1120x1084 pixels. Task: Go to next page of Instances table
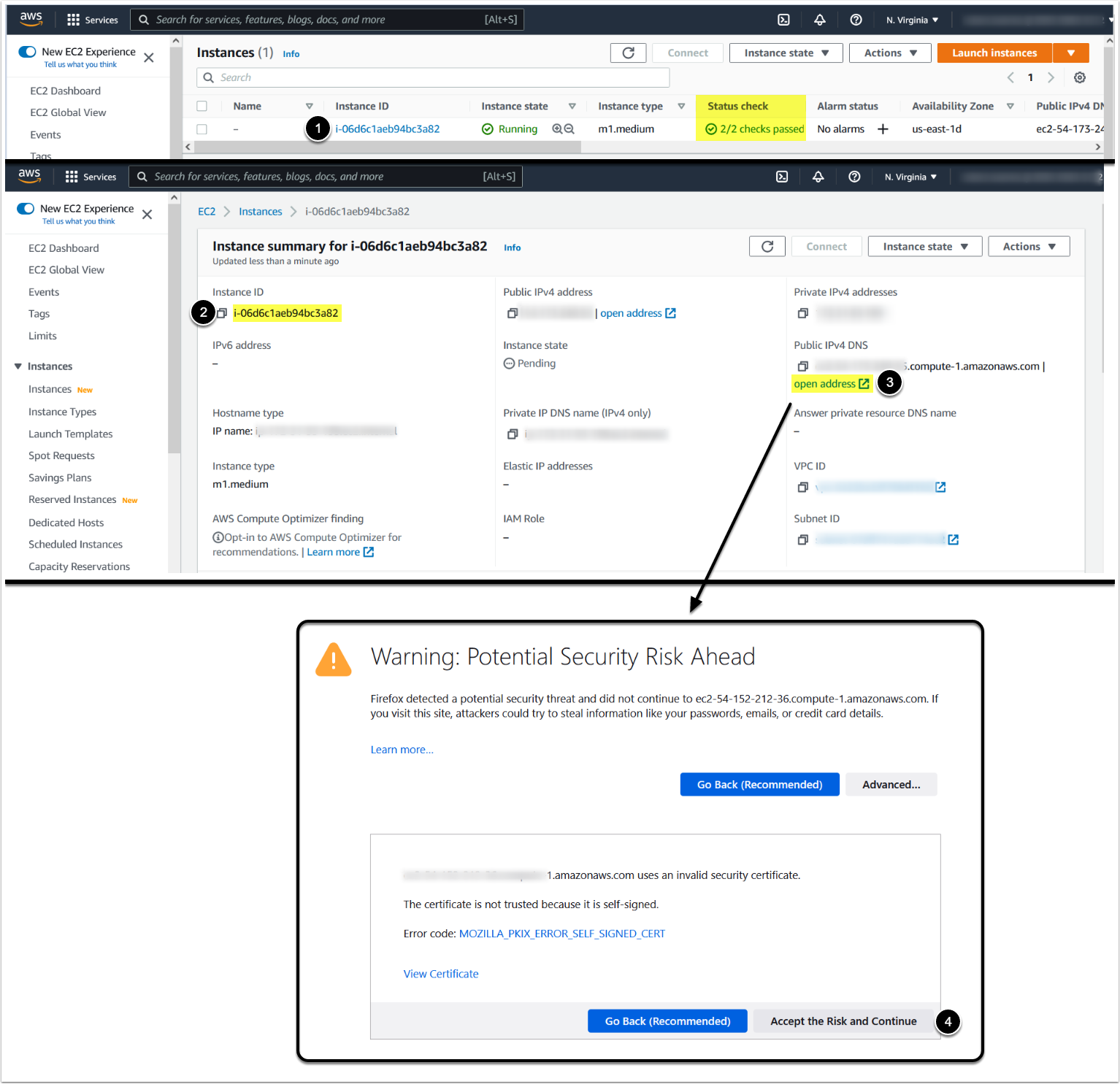[1051, 77]
